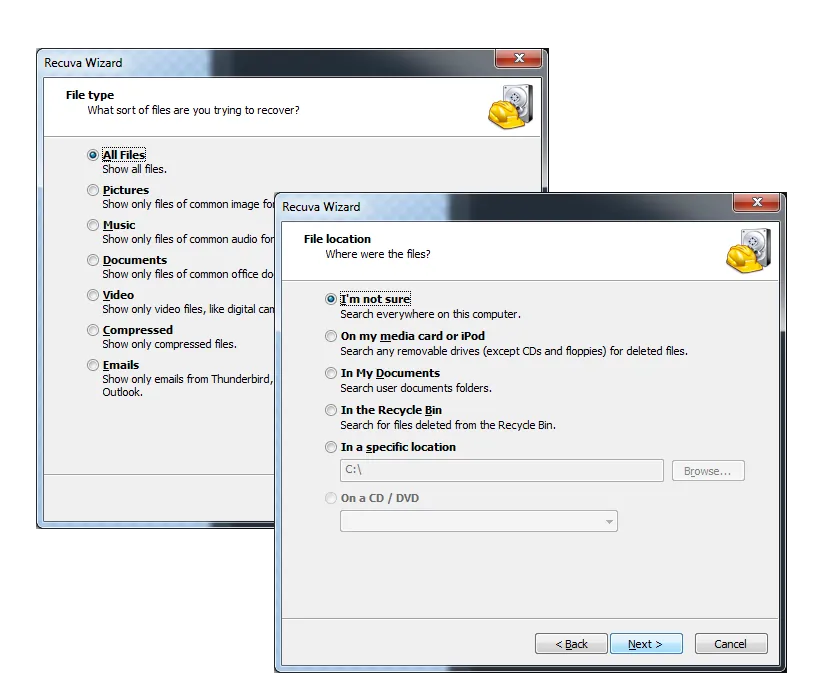The width and height of the screenshot is (817, 700).
Task: Pick the In the Recycle Bin option
Action: point(331,410)
